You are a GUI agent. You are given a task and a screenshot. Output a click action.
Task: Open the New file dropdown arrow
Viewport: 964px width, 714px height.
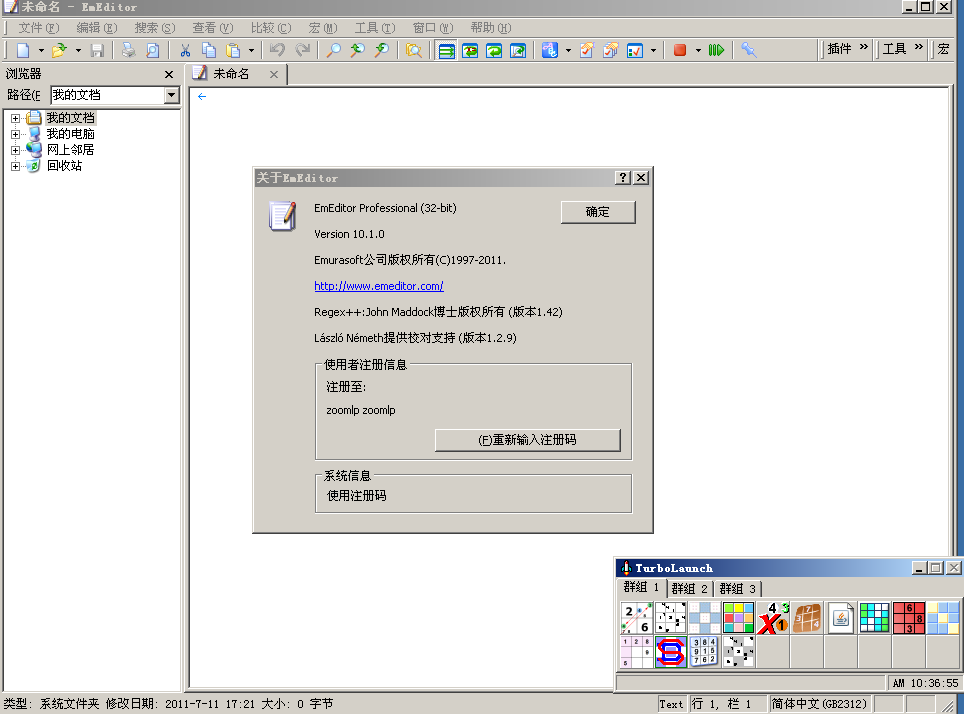[x=41, y=50]
